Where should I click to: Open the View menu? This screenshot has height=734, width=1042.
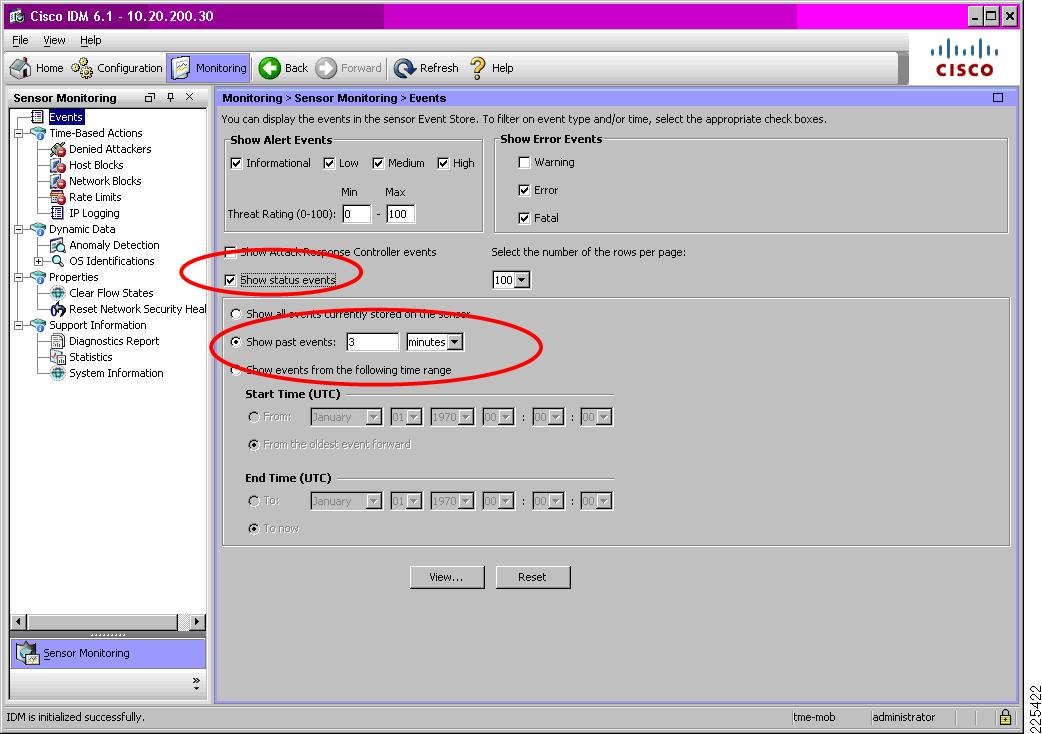(x=54, y=41)
